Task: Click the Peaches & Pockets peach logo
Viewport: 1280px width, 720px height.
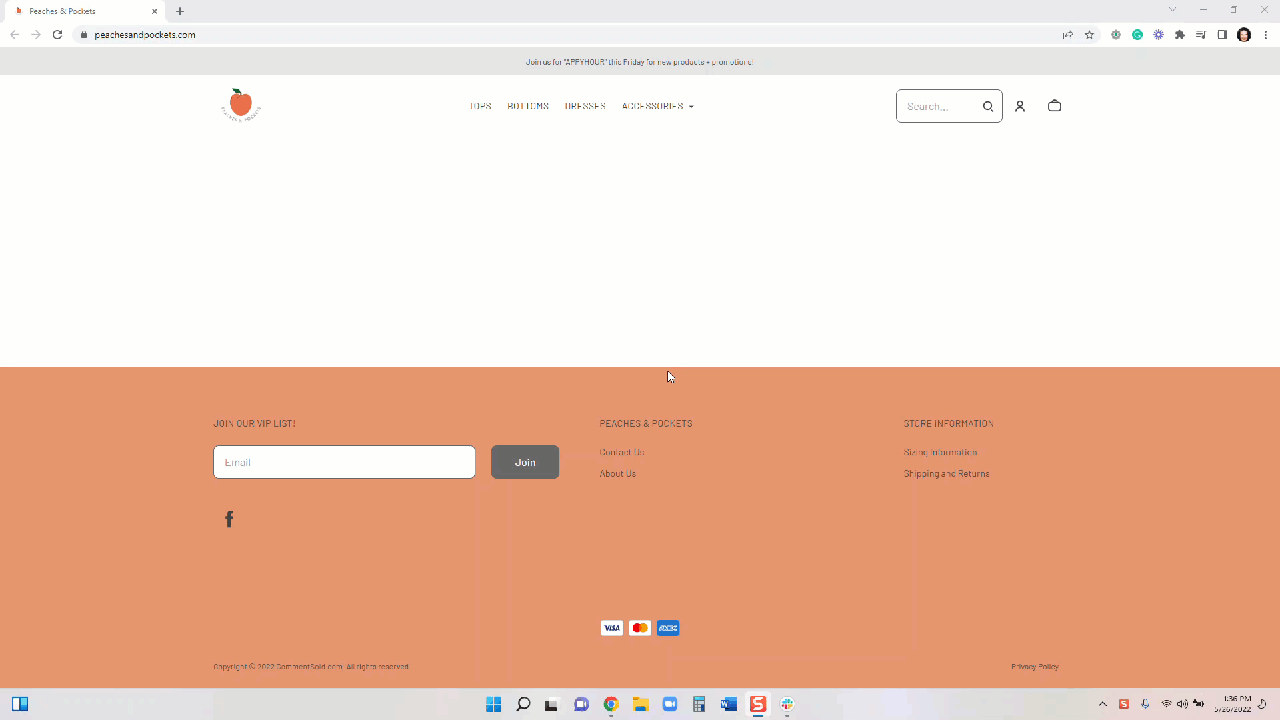Action: coord(240,105)
